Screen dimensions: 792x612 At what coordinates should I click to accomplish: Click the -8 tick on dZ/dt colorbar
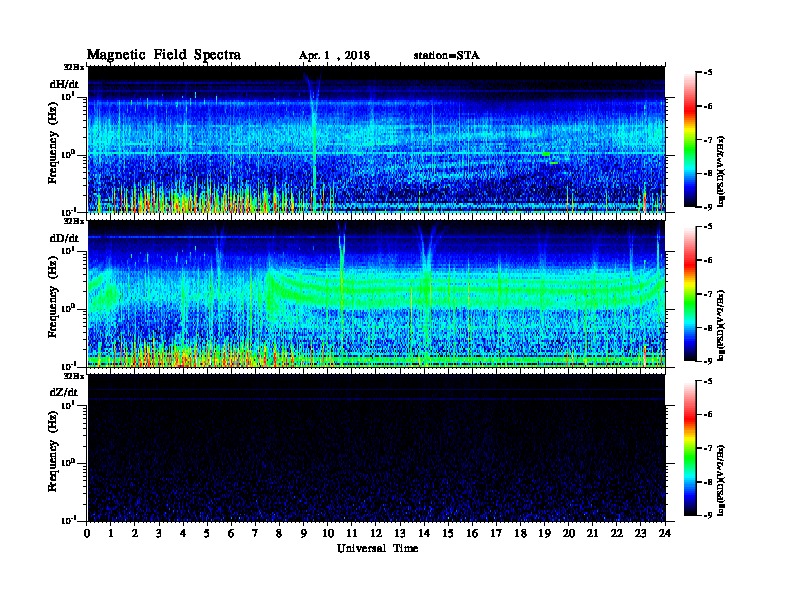point(707,482)
